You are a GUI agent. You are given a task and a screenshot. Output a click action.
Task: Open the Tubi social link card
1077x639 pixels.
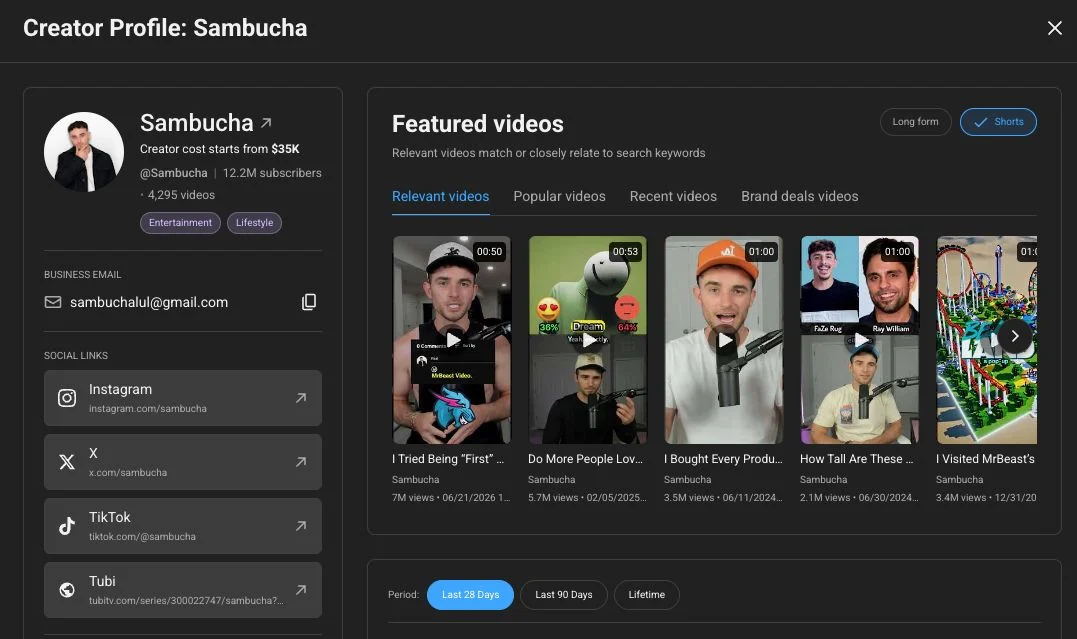pos(183,590)
